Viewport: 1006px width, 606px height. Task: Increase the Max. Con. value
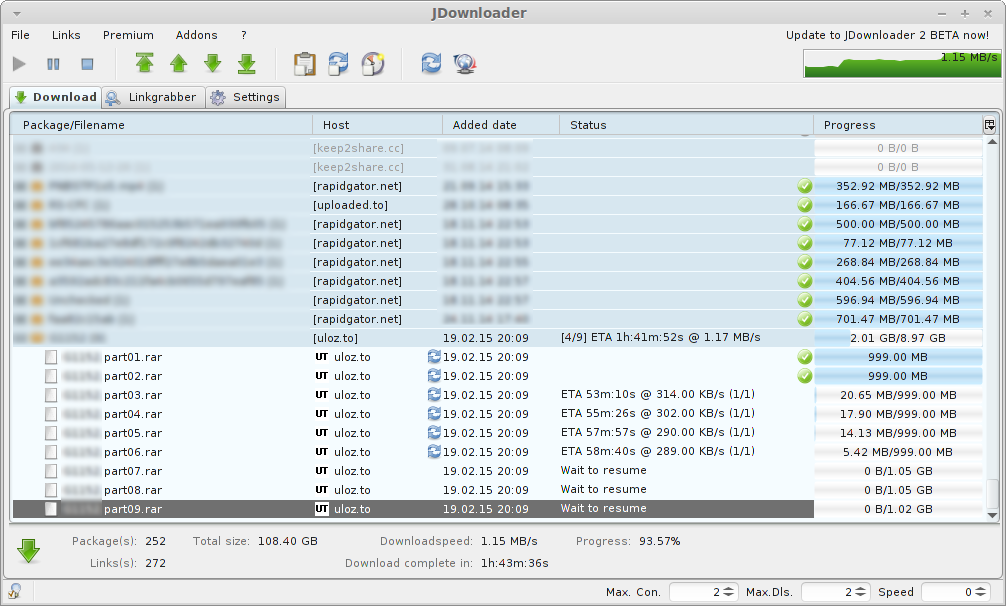coord(728,589)
